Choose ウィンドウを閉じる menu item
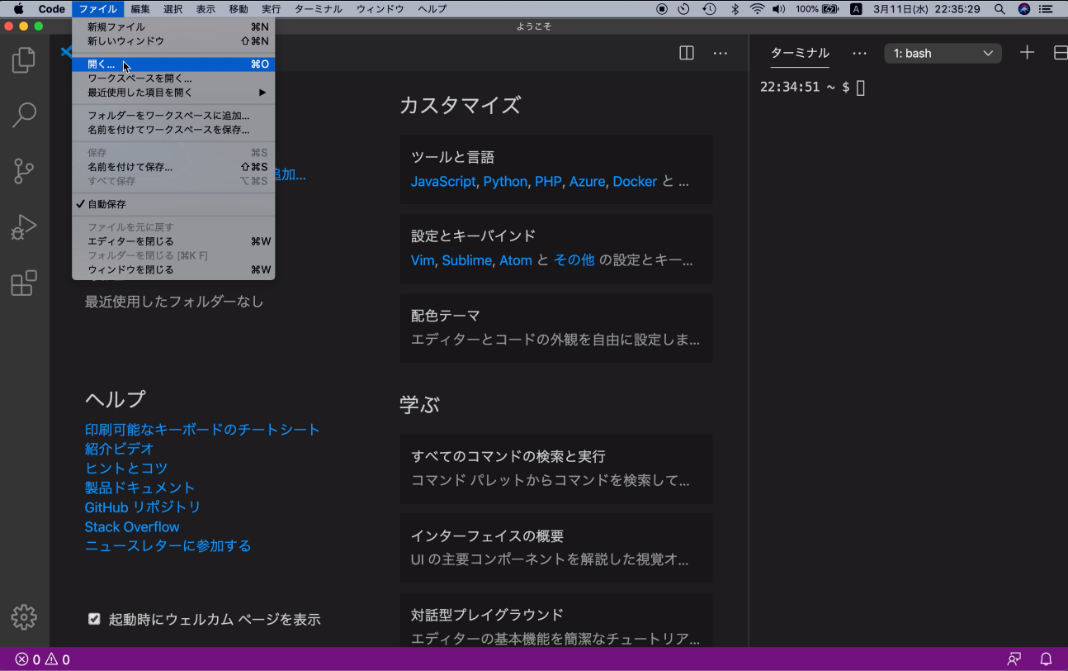The height and width of the screenshot is (671, 1068). click(174, 270)
